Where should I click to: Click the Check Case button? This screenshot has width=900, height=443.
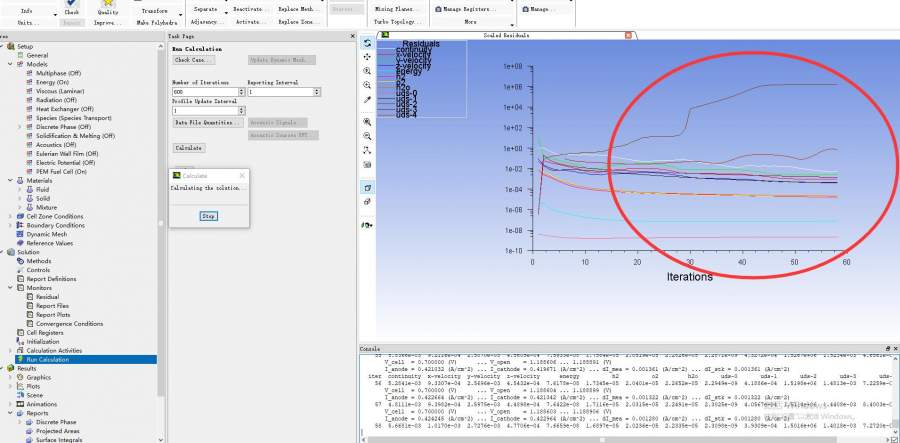(x=194, y=60)
